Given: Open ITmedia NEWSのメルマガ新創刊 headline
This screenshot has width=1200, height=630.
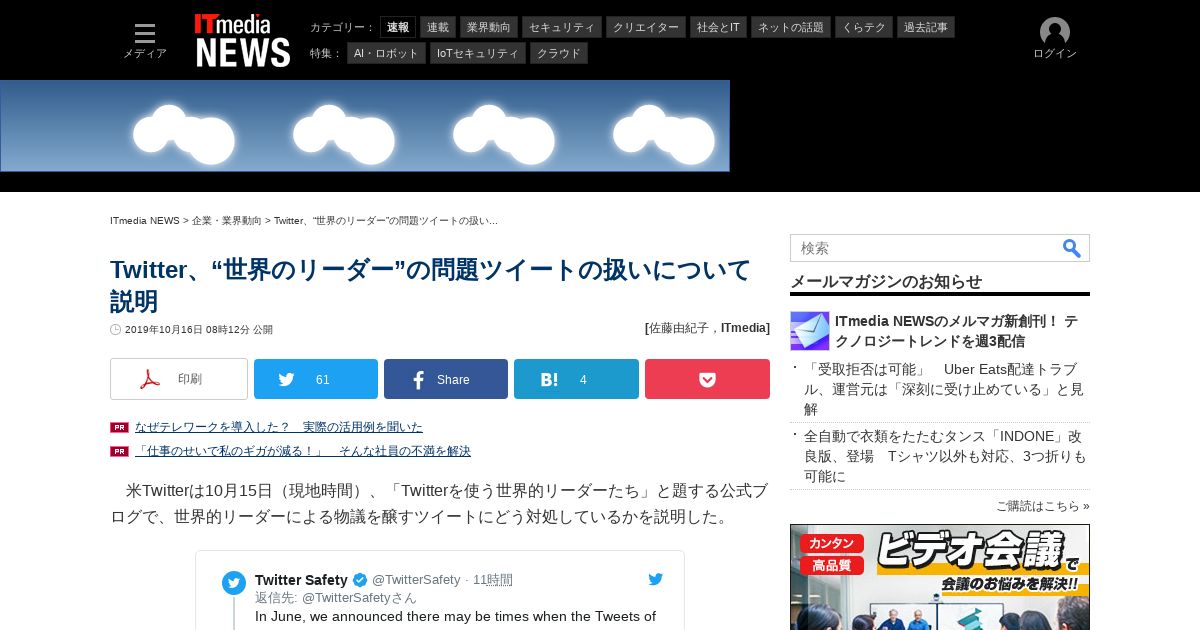Looking at the screenshot, I should pyautogui.click(x=956, y=331).
